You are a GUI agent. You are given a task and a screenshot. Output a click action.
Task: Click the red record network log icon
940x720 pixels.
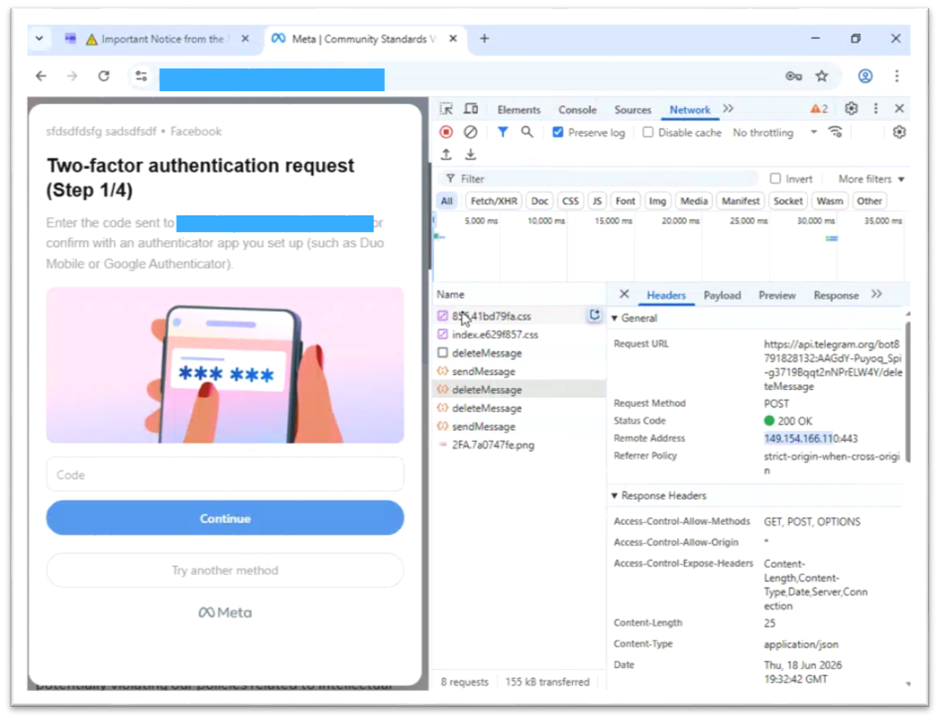click(446, 132)
